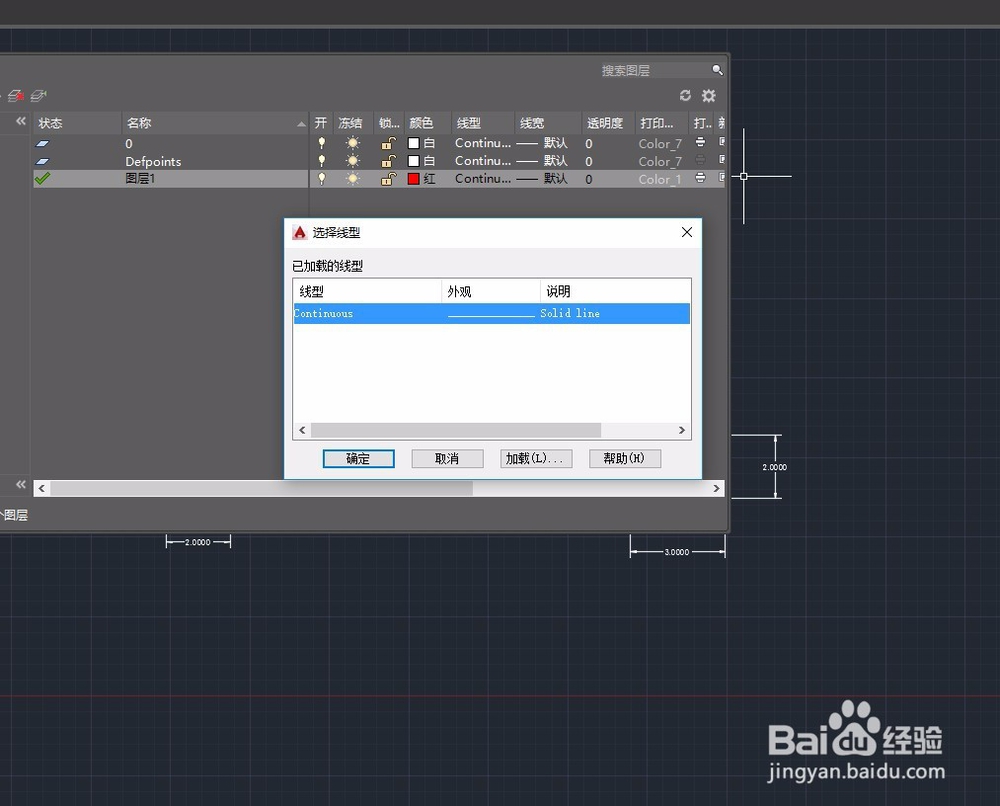The height and width of the screenshot is (806, 1000).
Task: Click the 透明度 column header
Action: (x=609, y=123)
